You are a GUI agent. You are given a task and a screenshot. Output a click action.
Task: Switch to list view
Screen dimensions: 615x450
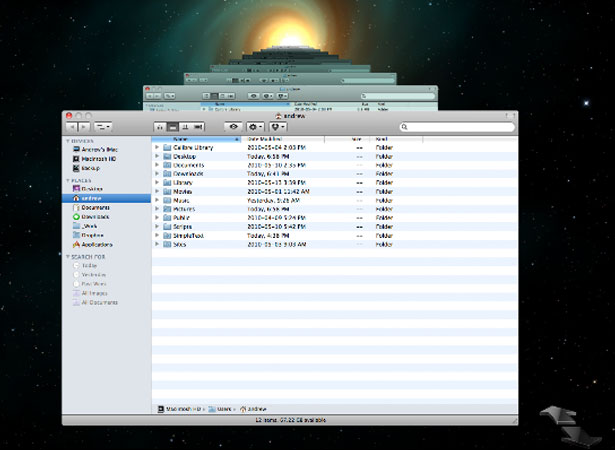coord(172,127)
